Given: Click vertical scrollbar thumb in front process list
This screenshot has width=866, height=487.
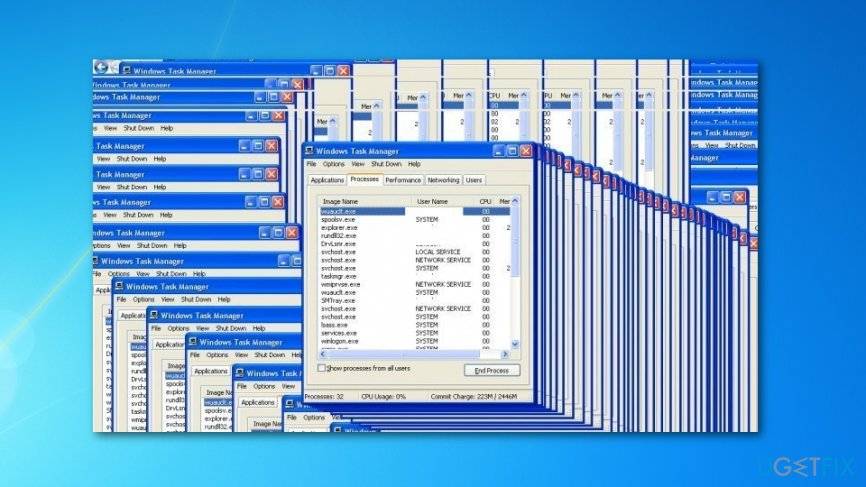Looking at the screenshot, I should pyautogui.click(x=515, y=242).
